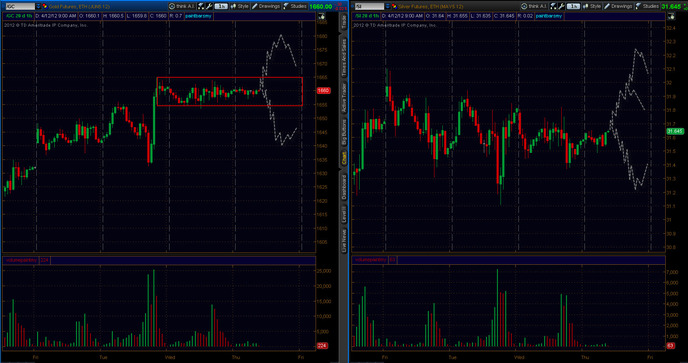Click the flask icon on silver chart toolbar
Screen dimensions: 688x363
pos(553,6)
